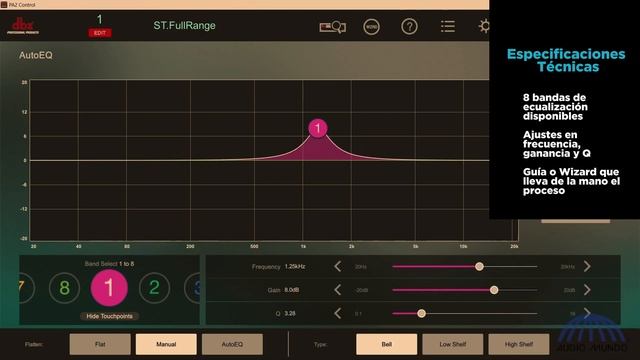This screenshot has height=360, width=640.
Task: Click the dbx logo icon
Action: 23,26
